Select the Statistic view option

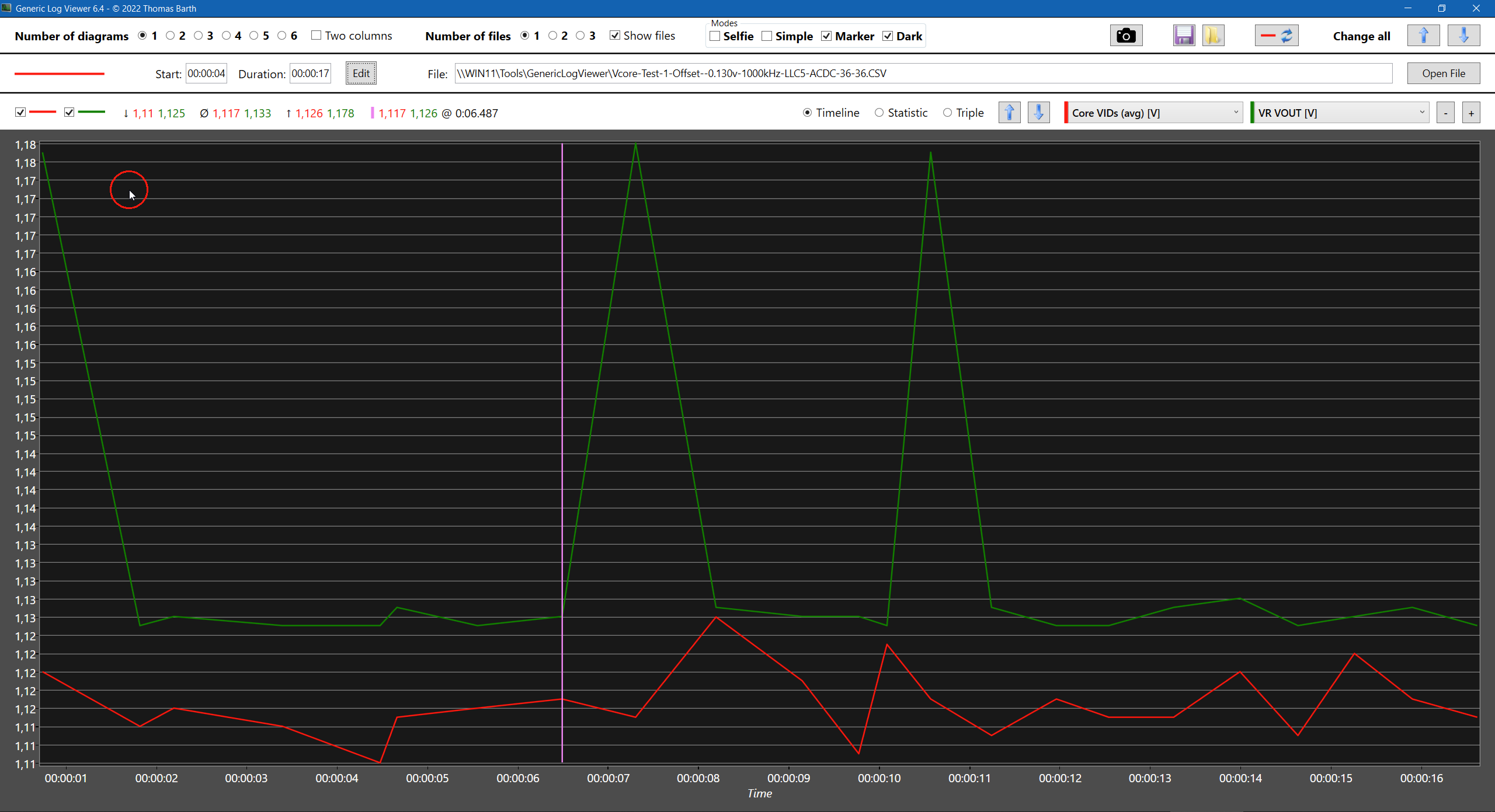(879, 113)
